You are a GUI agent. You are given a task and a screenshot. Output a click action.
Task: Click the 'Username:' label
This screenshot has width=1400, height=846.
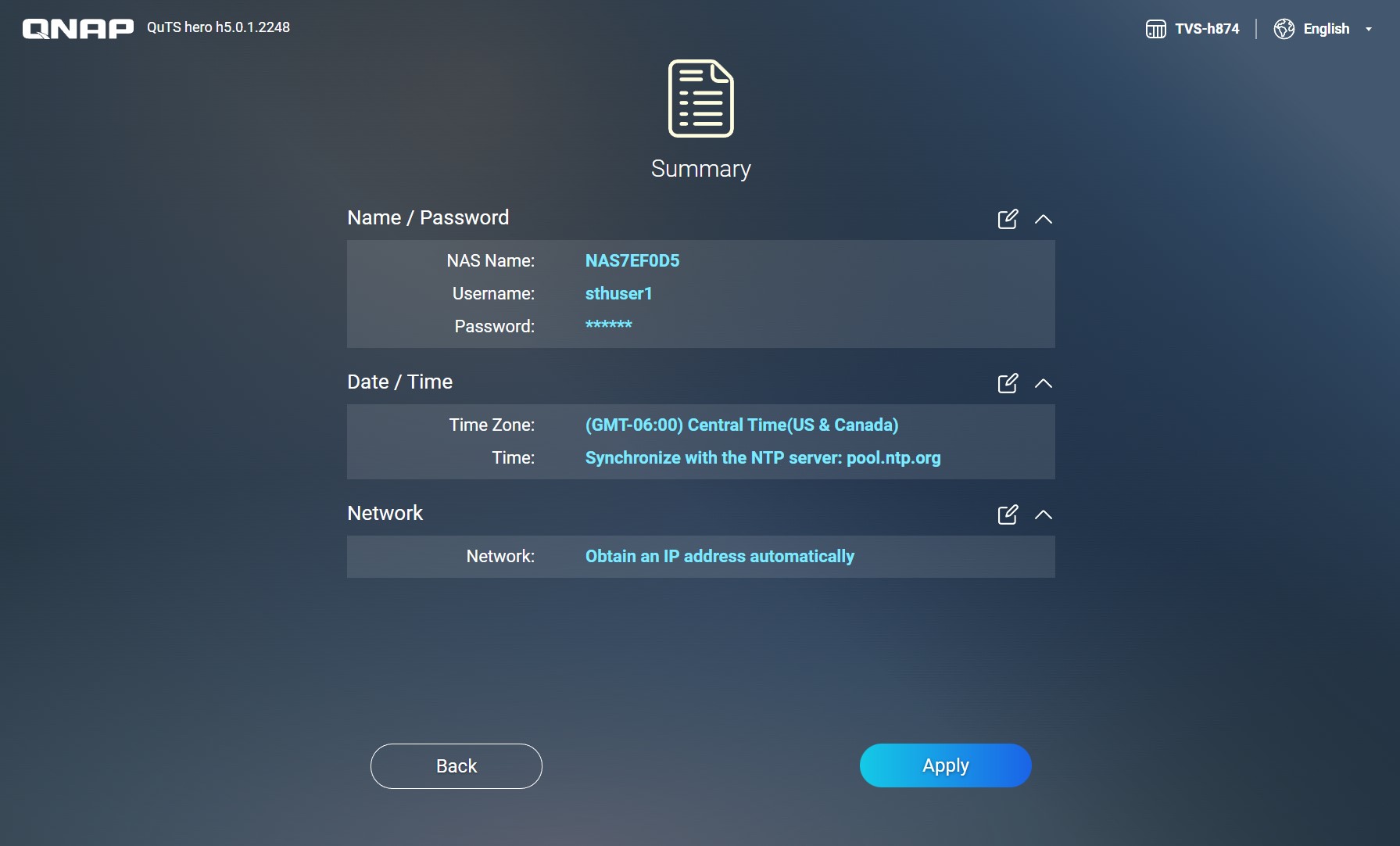click(x=494, y=294)
